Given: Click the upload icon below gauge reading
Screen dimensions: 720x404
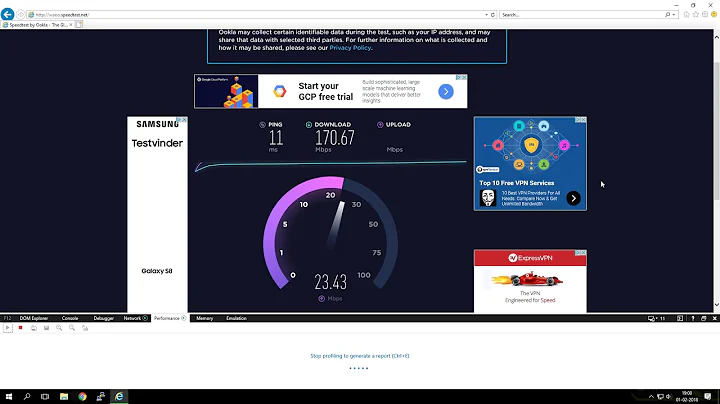Looking at the screenshot, I should pos(321,299).
